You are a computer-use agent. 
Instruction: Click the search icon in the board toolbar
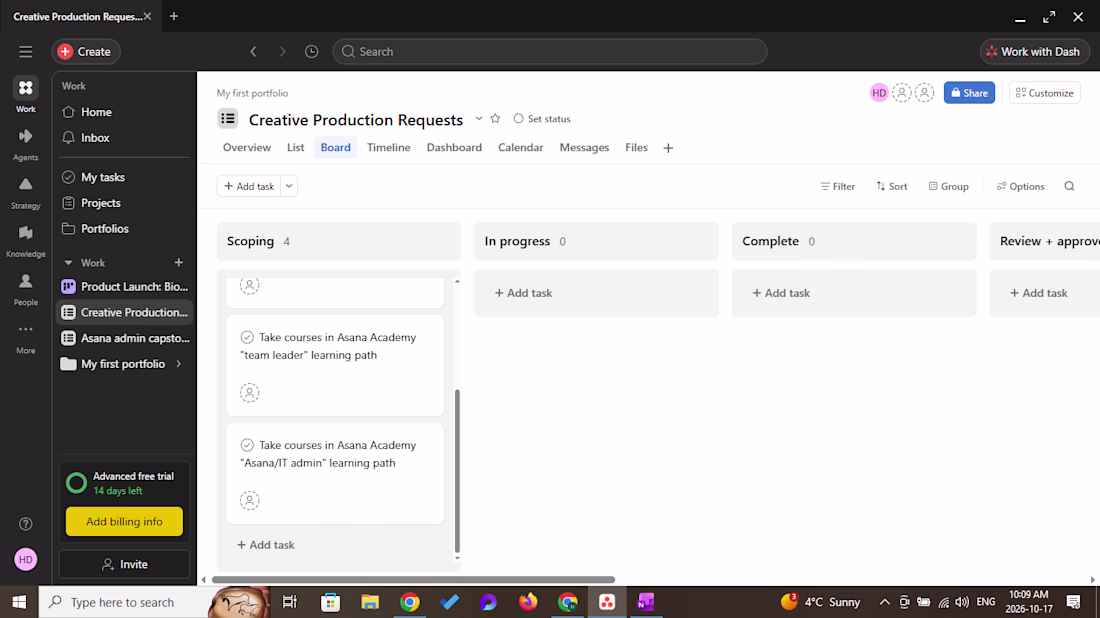click(x=1069, y=186)
